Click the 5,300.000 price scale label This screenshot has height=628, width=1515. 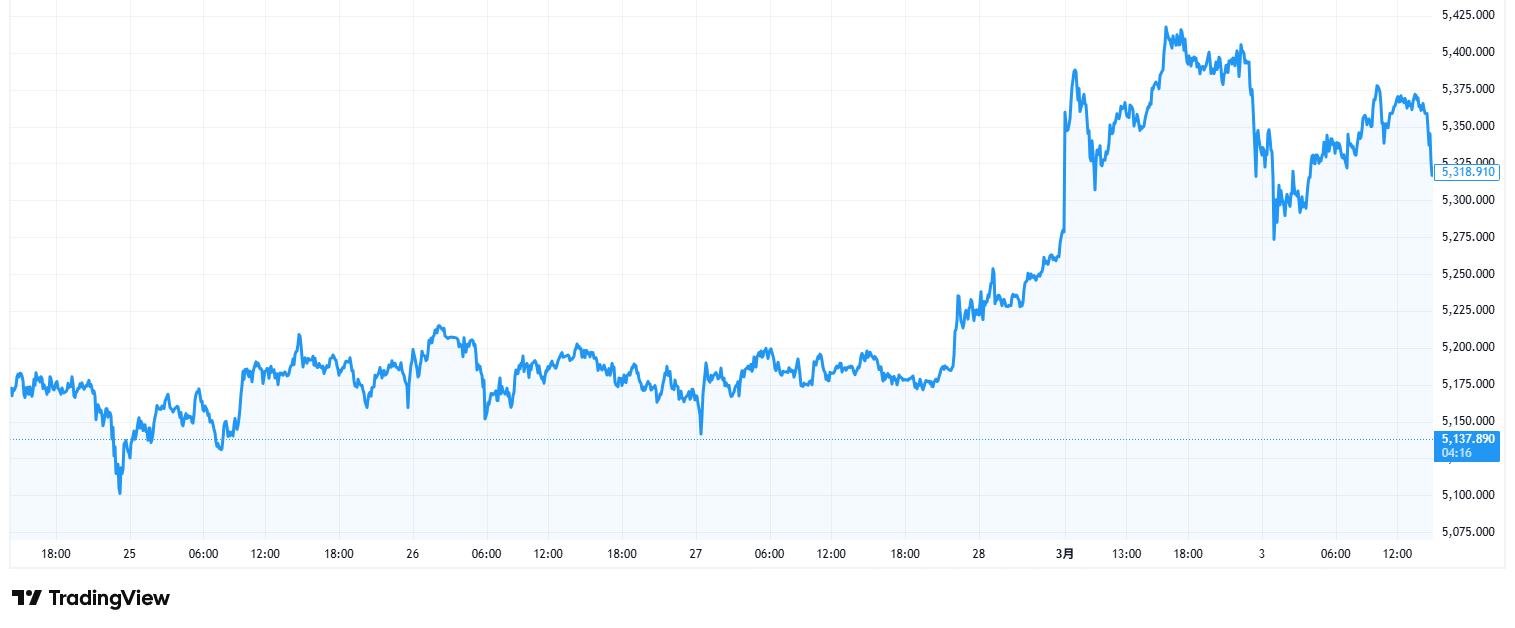(1468, 200)
